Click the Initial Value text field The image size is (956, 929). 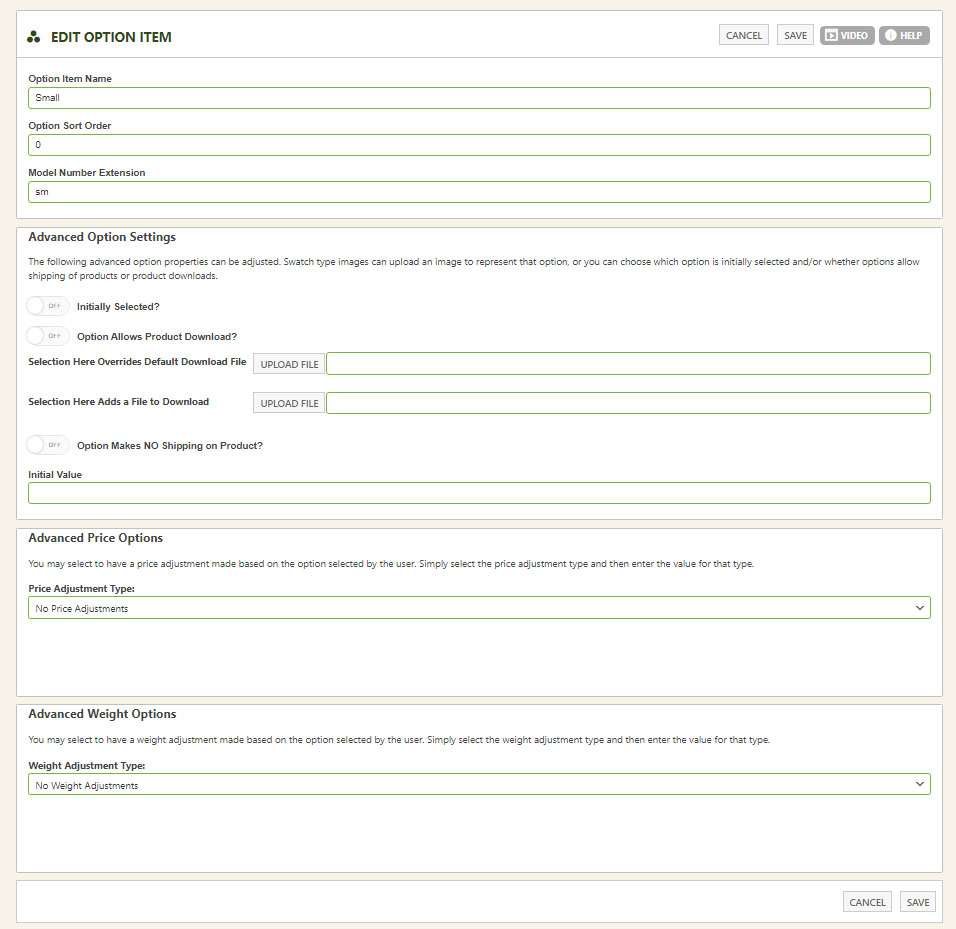[x=479, y=493]
